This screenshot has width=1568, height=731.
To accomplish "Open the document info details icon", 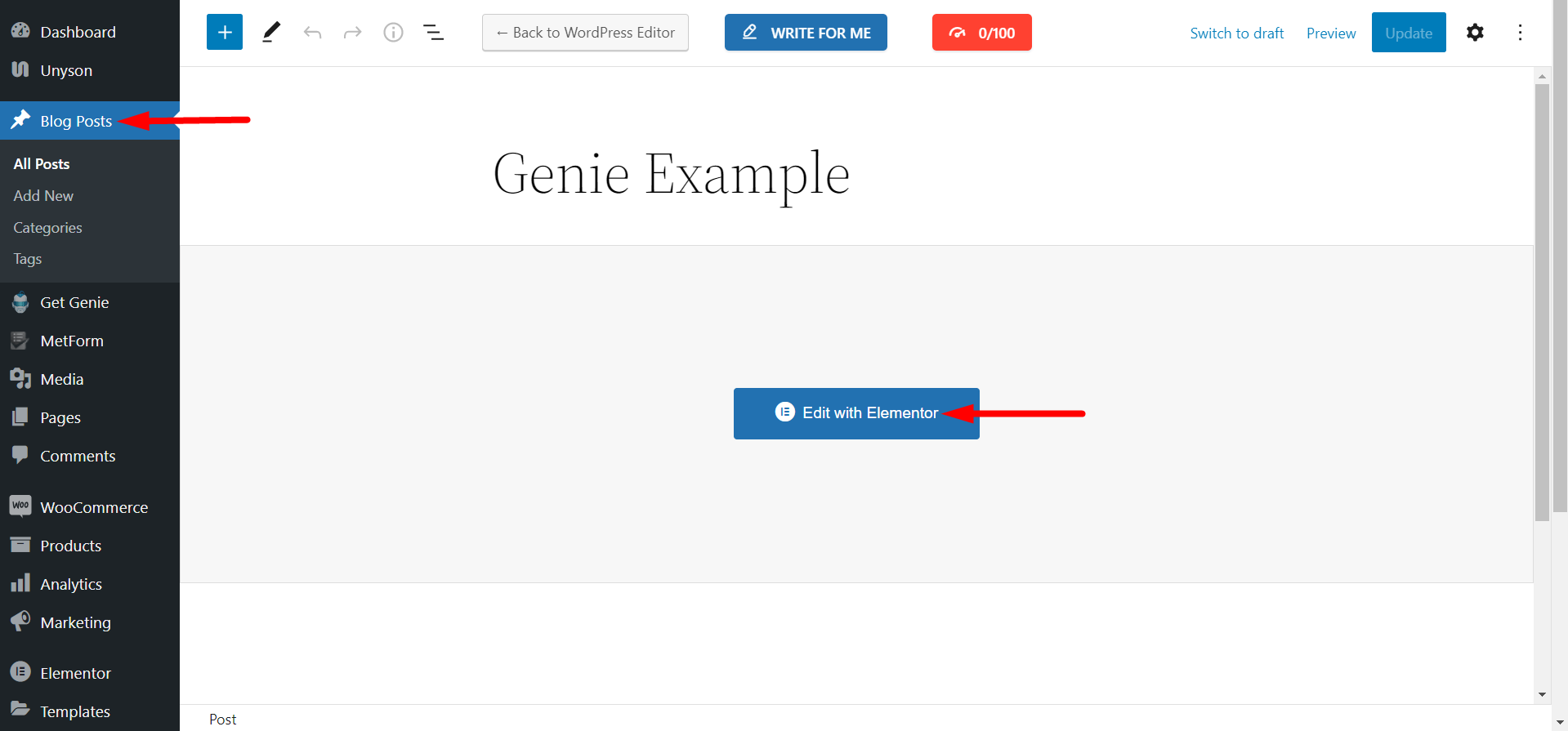I will 393,33.
